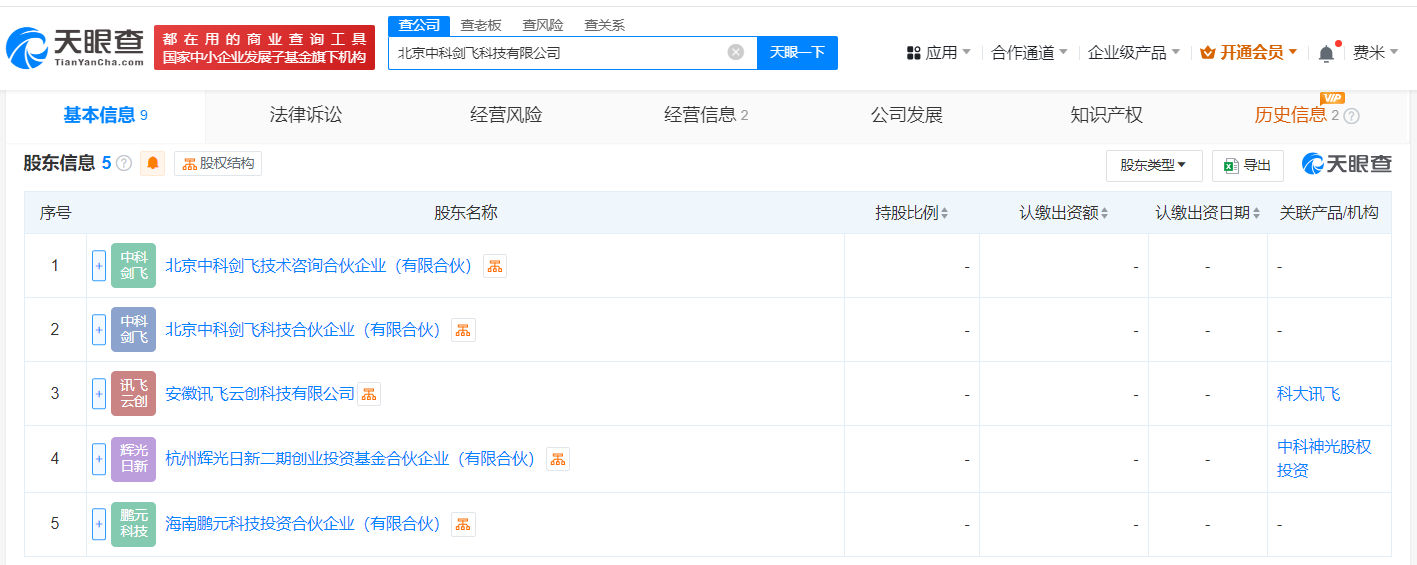The height and width of the screenshot is (565, 1417).
Task: Click the 天眼查 home logo
Action: click(x=76, y=47)
